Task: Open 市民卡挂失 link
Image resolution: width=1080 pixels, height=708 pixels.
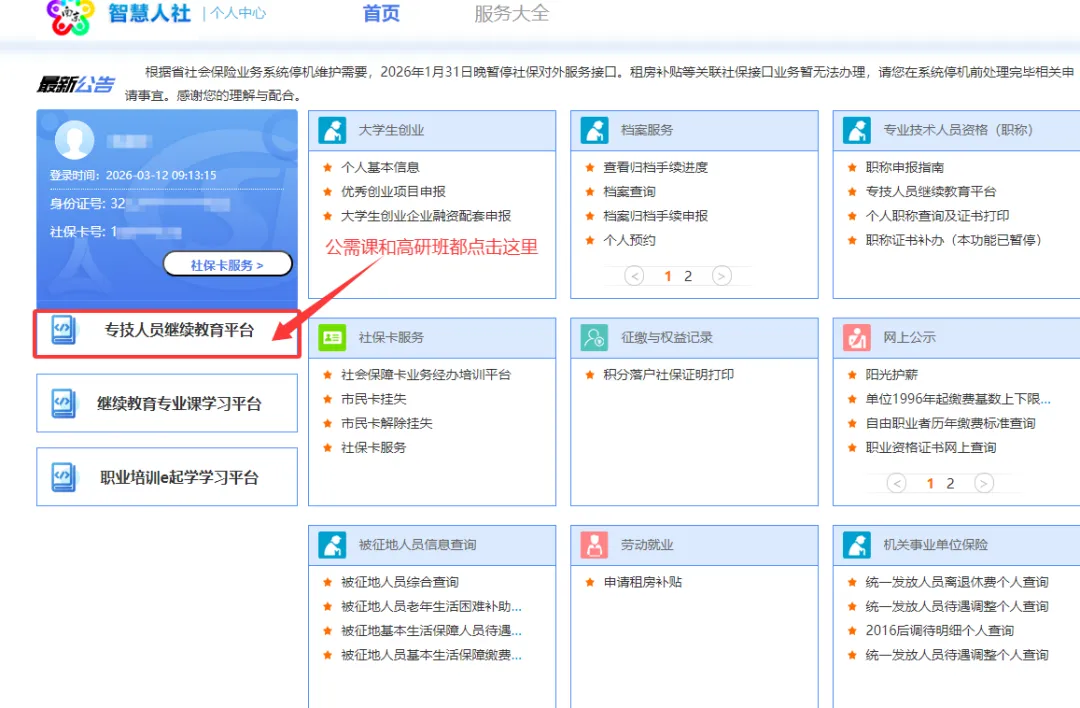Action: pyautogui.click(x=374, y=399)
